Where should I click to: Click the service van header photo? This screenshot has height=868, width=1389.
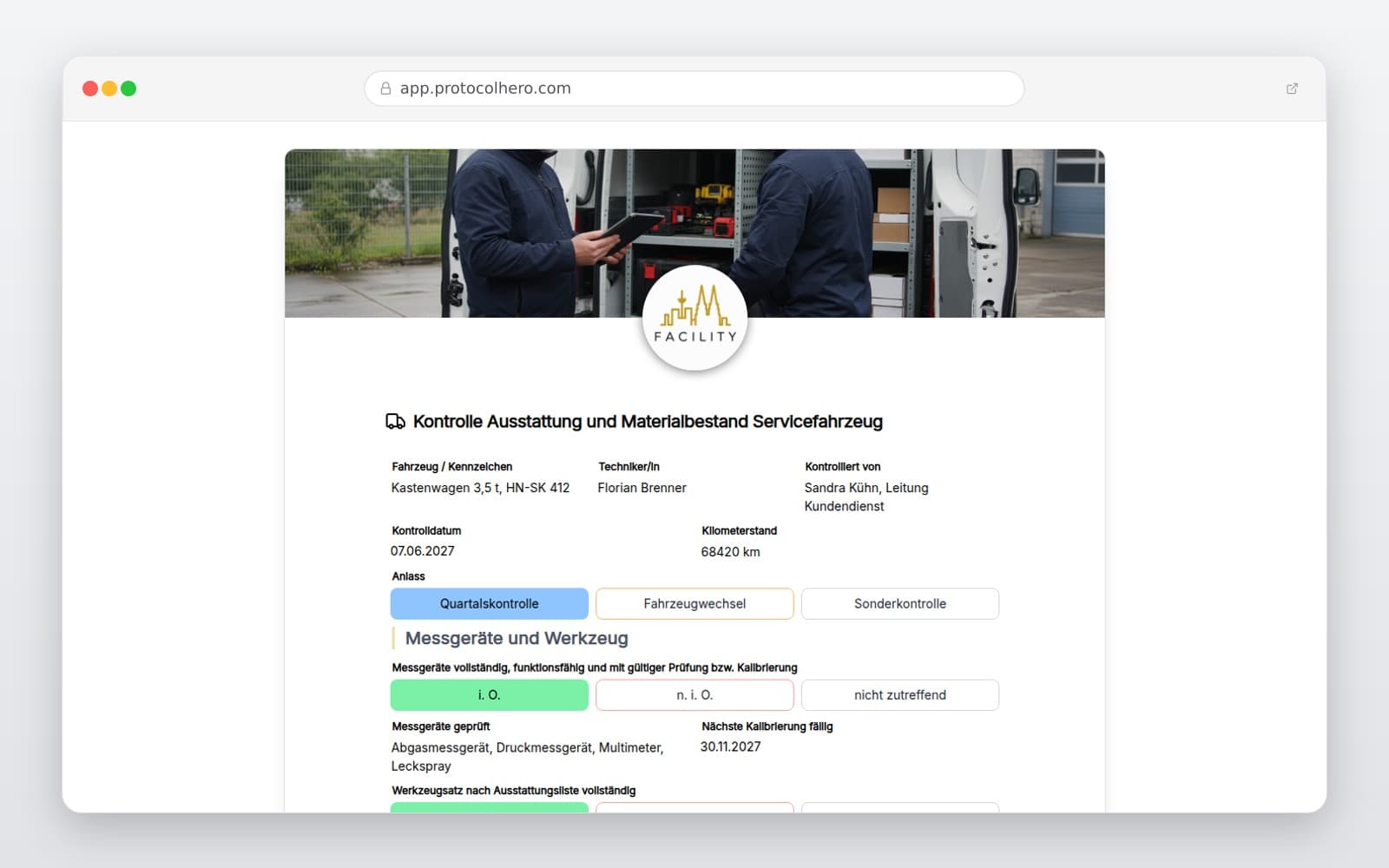click(694, 233)
